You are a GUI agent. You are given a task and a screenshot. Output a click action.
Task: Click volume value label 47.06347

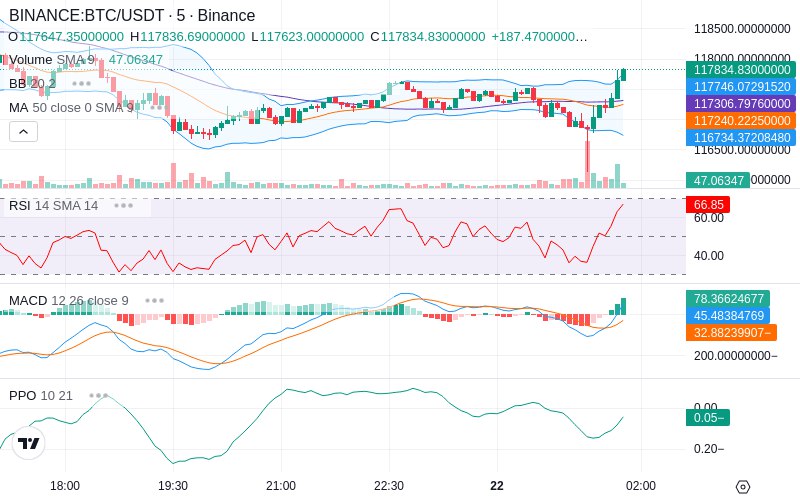coord(718,180)
